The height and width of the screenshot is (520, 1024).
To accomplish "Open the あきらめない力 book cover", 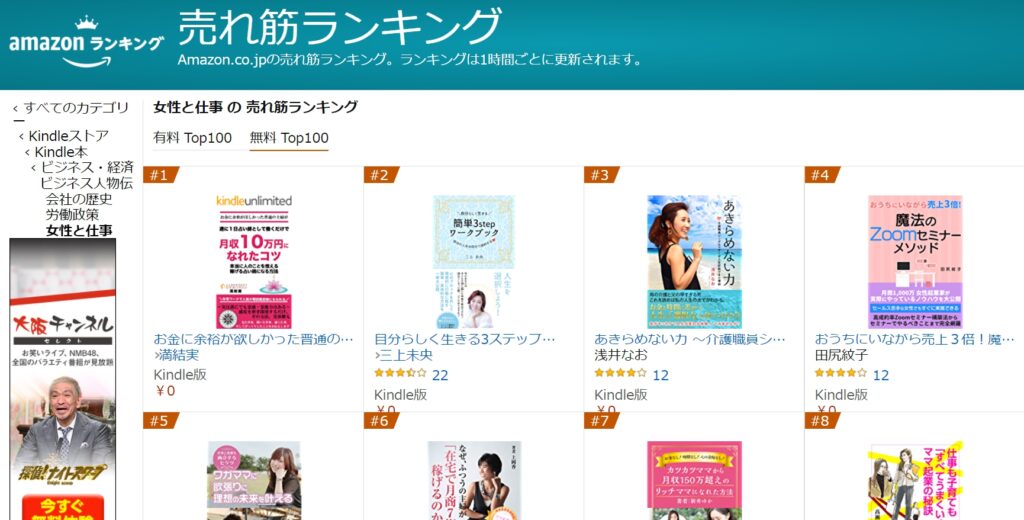I will tap(694, 261).
